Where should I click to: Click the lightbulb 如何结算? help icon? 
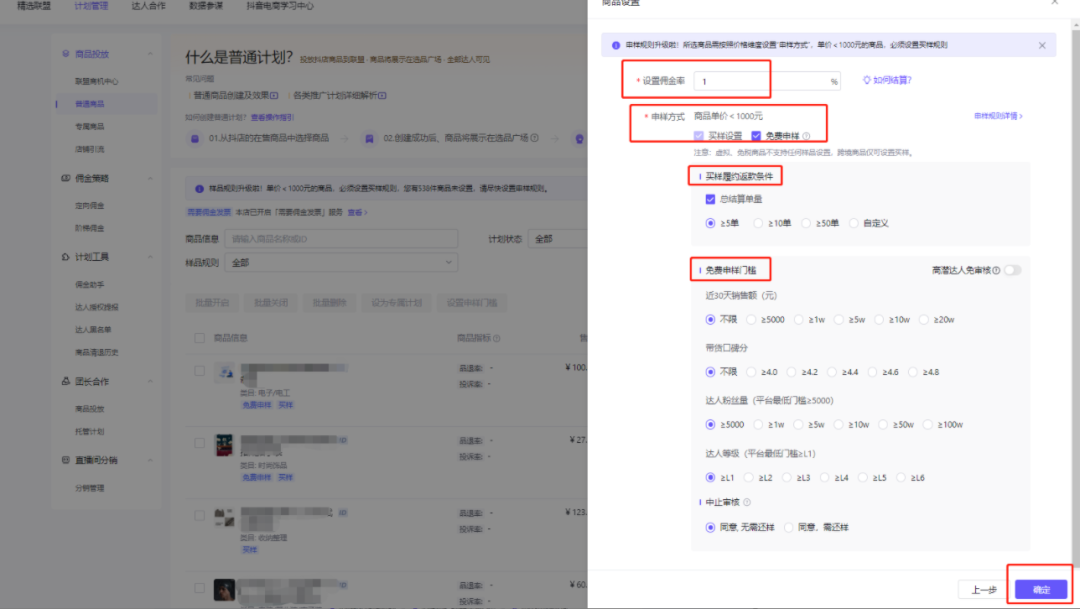(867, 80)
